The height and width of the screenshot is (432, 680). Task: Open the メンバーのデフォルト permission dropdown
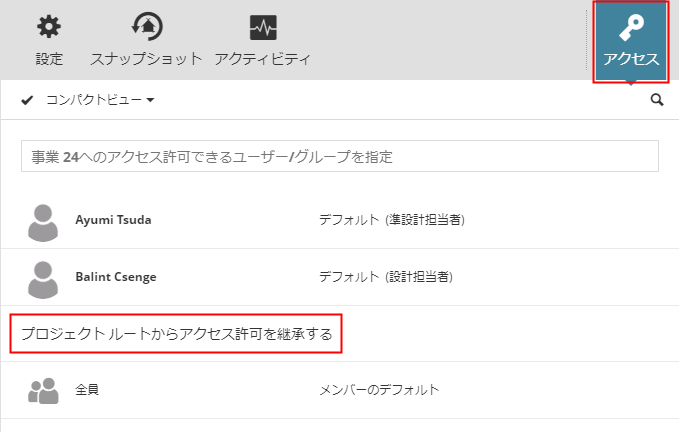(379, 390)
